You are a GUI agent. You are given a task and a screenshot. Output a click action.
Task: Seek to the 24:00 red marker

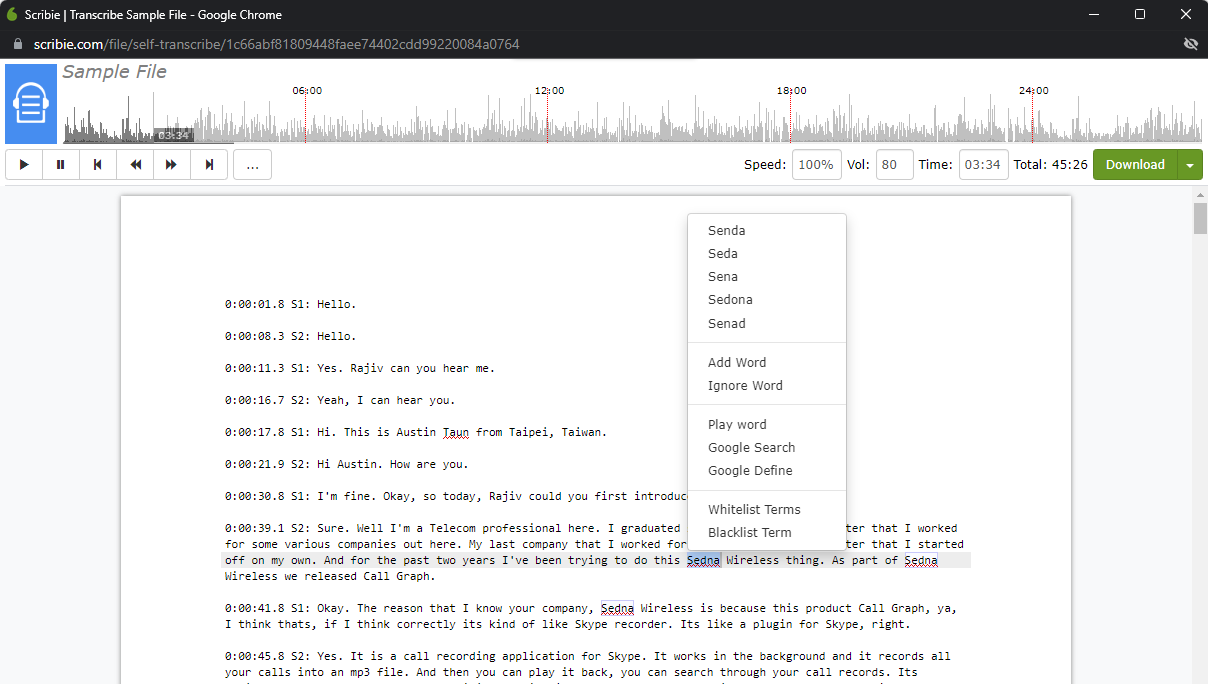click(x=1033, y=91)
